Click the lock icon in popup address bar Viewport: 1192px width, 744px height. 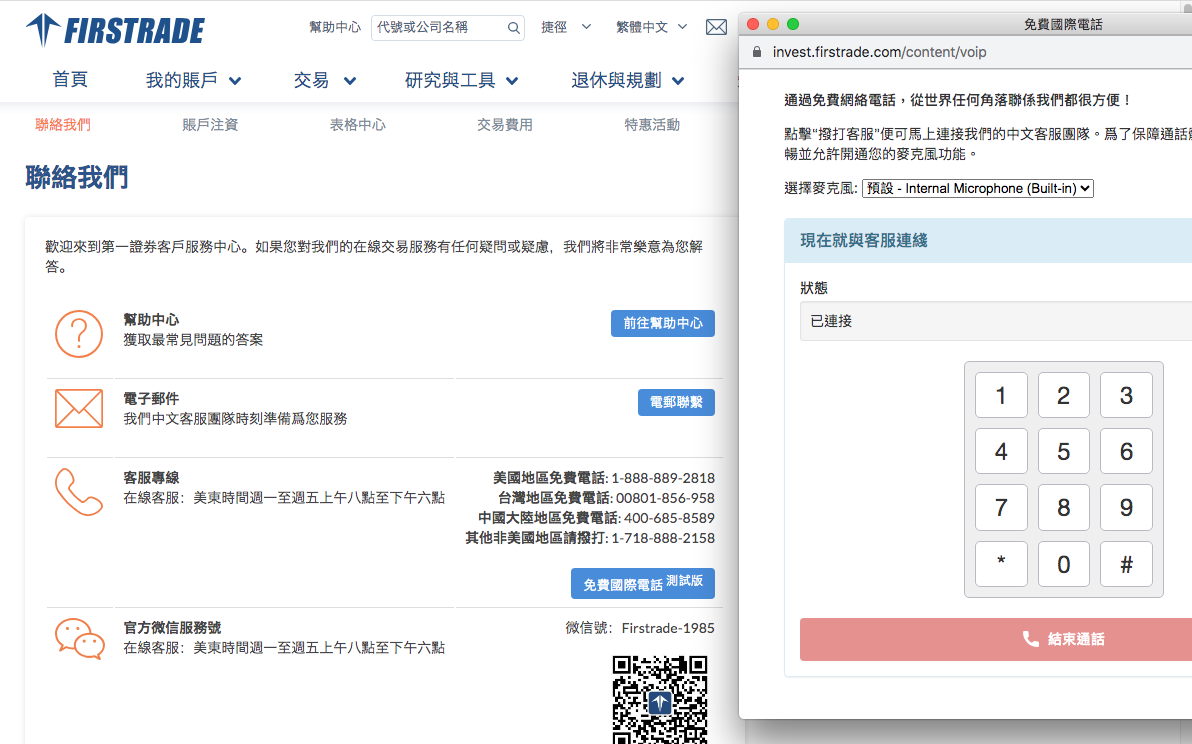756,52
